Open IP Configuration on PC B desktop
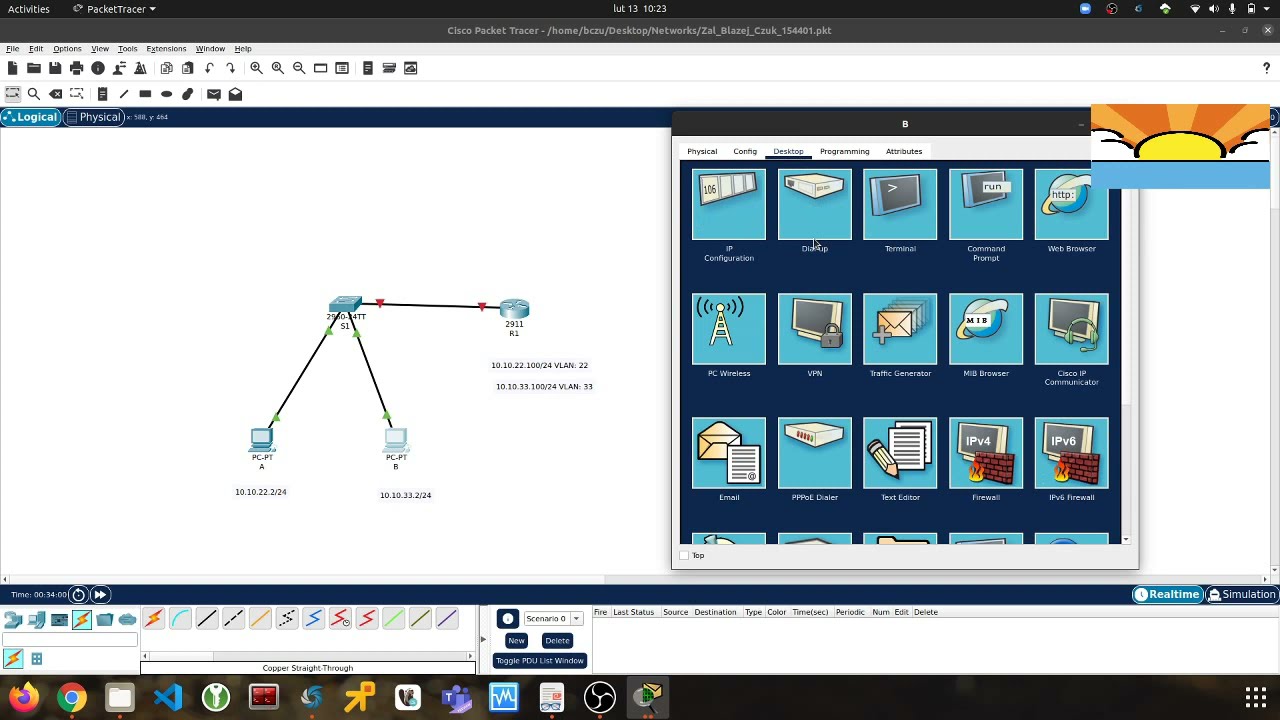This screenshot has height=720, width=1280. (729, 205)
